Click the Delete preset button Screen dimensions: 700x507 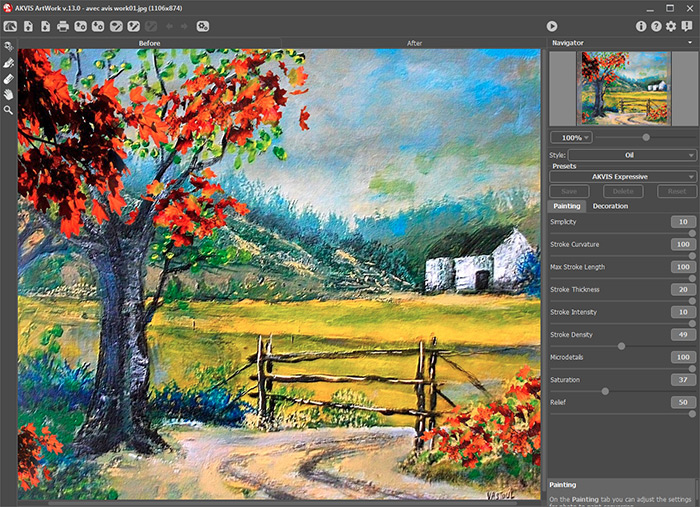623,191
